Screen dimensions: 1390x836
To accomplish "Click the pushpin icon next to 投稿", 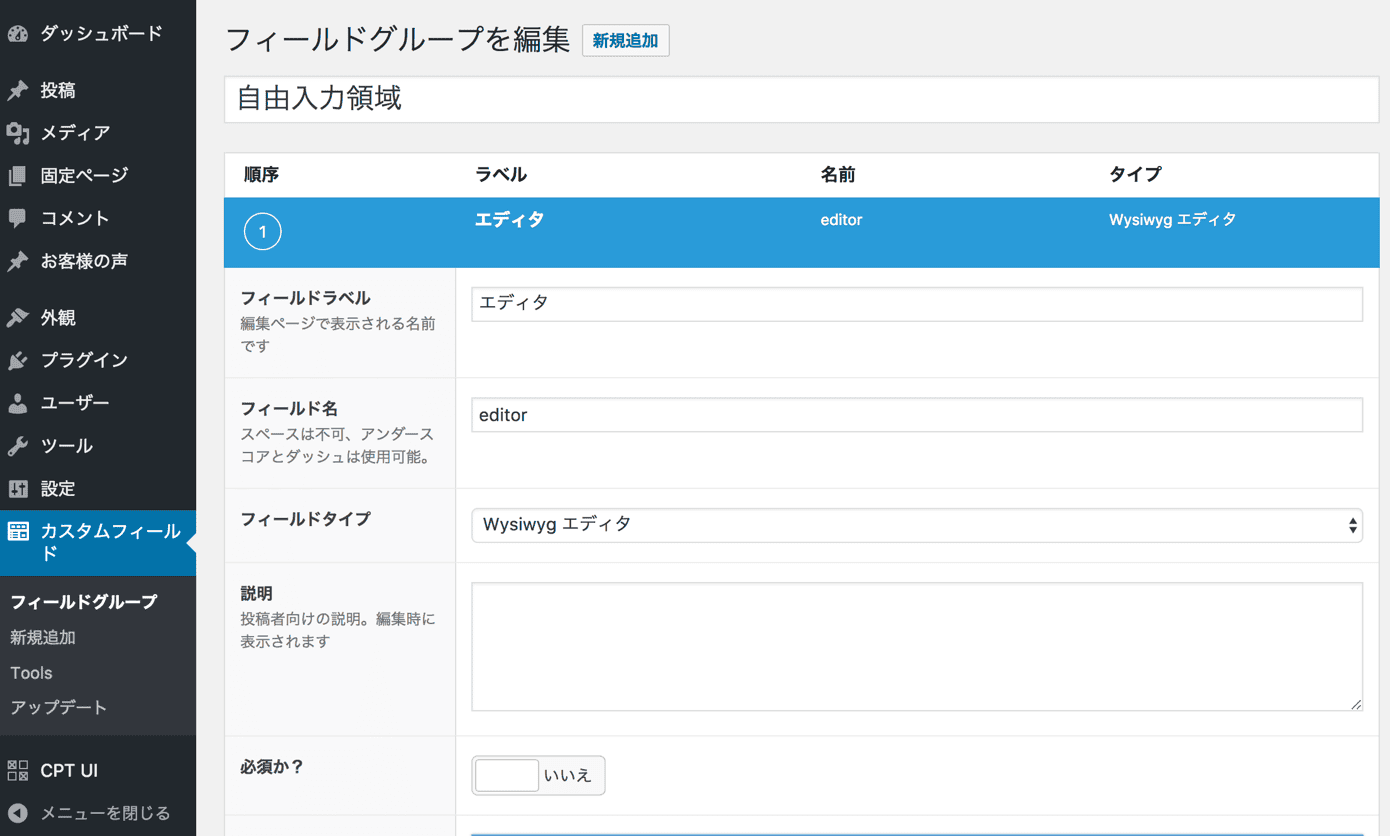I will click(18, 91).
